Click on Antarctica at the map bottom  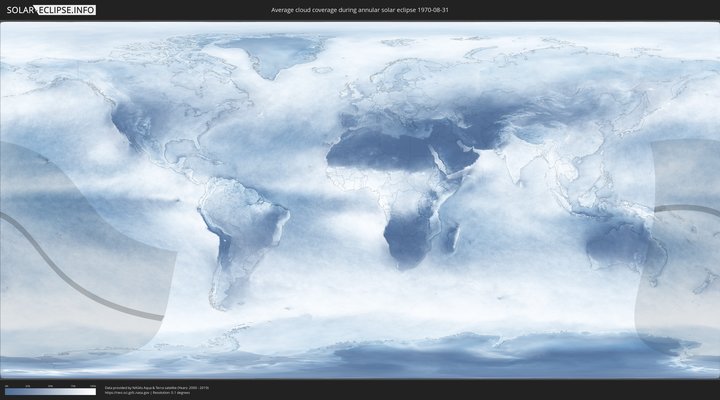pos(400,355)
